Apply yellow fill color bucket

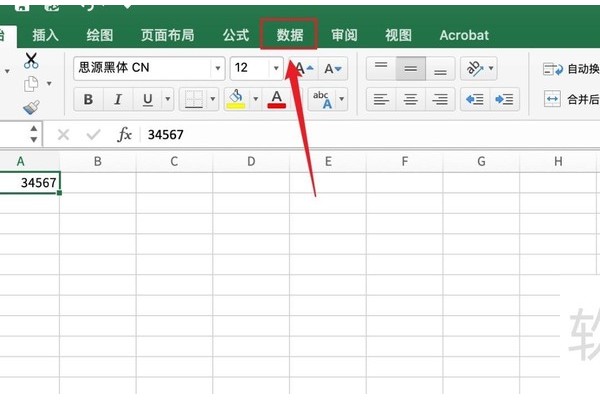(236, 100)
